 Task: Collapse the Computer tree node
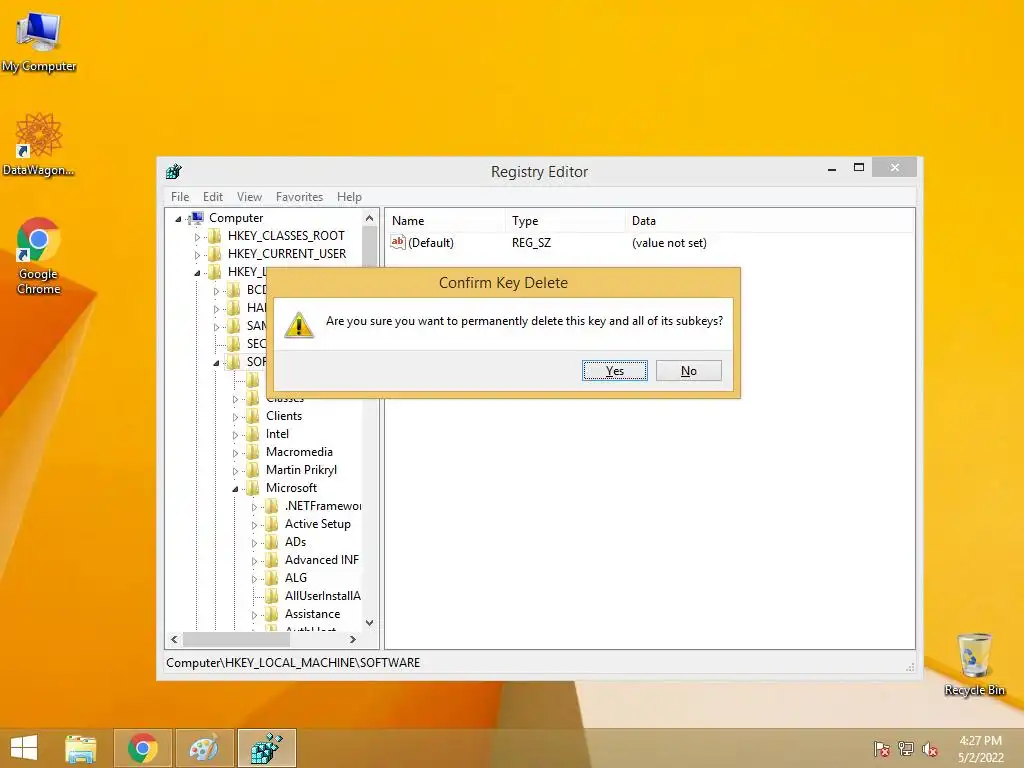click(178, 219)
